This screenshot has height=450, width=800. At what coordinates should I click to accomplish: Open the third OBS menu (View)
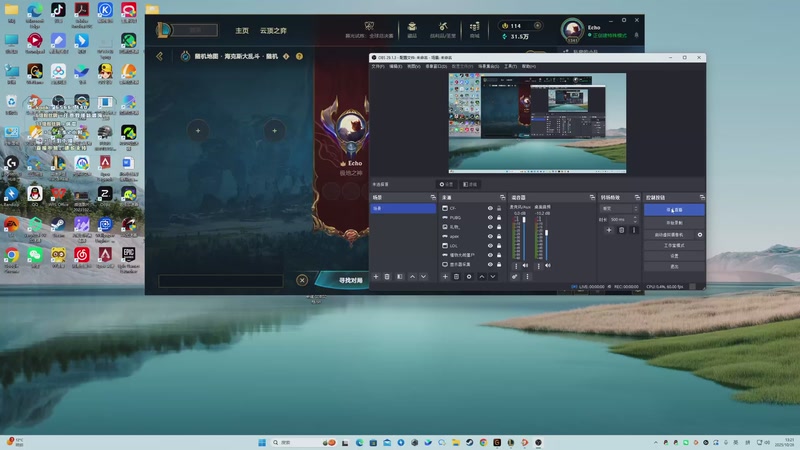click(414, 66)
